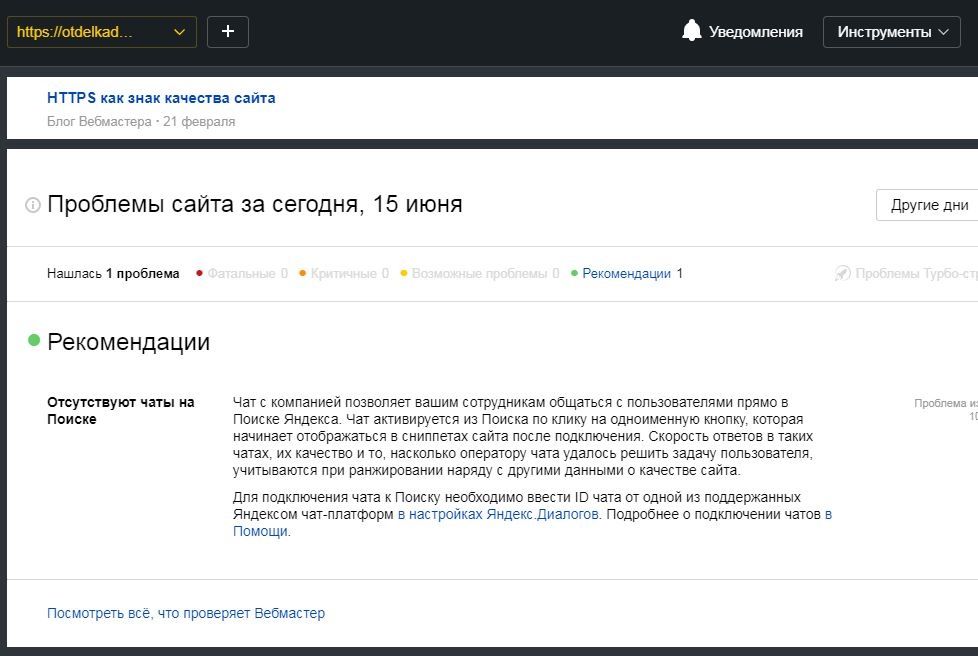Click the notifications bell icon
This screenshot has width=978, height=656.
point(691,31)
